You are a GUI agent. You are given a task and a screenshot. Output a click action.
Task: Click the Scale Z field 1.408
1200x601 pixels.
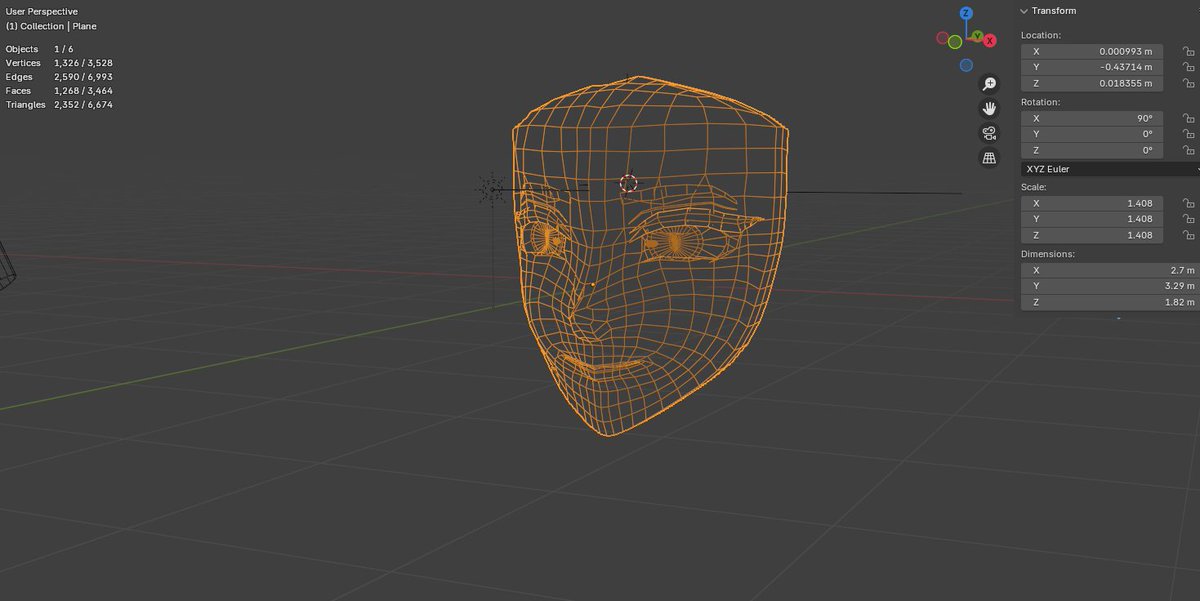point(1092,235)
